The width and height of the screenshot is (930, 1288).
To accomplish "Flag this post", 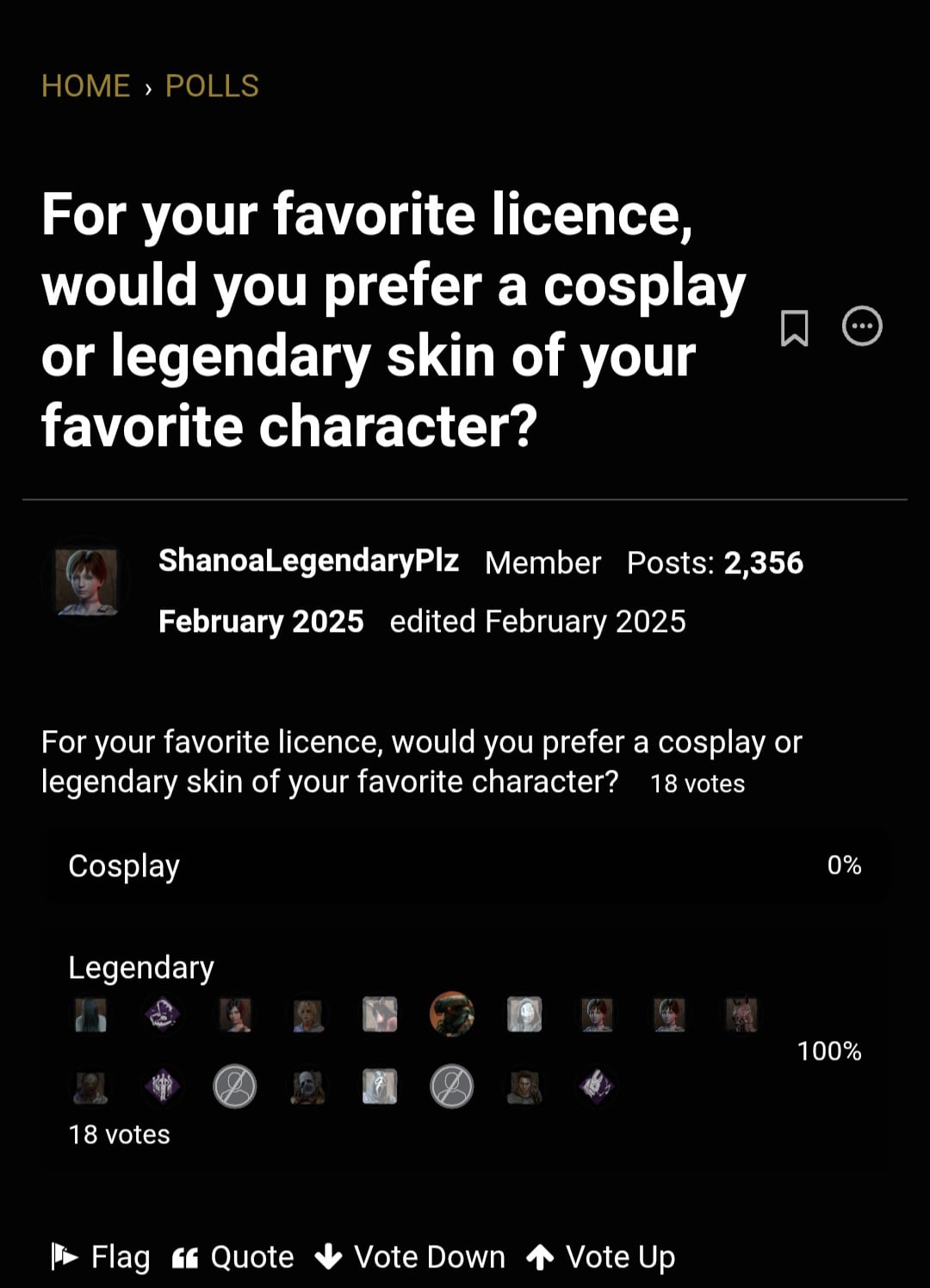I will [x=101, y=1257].
